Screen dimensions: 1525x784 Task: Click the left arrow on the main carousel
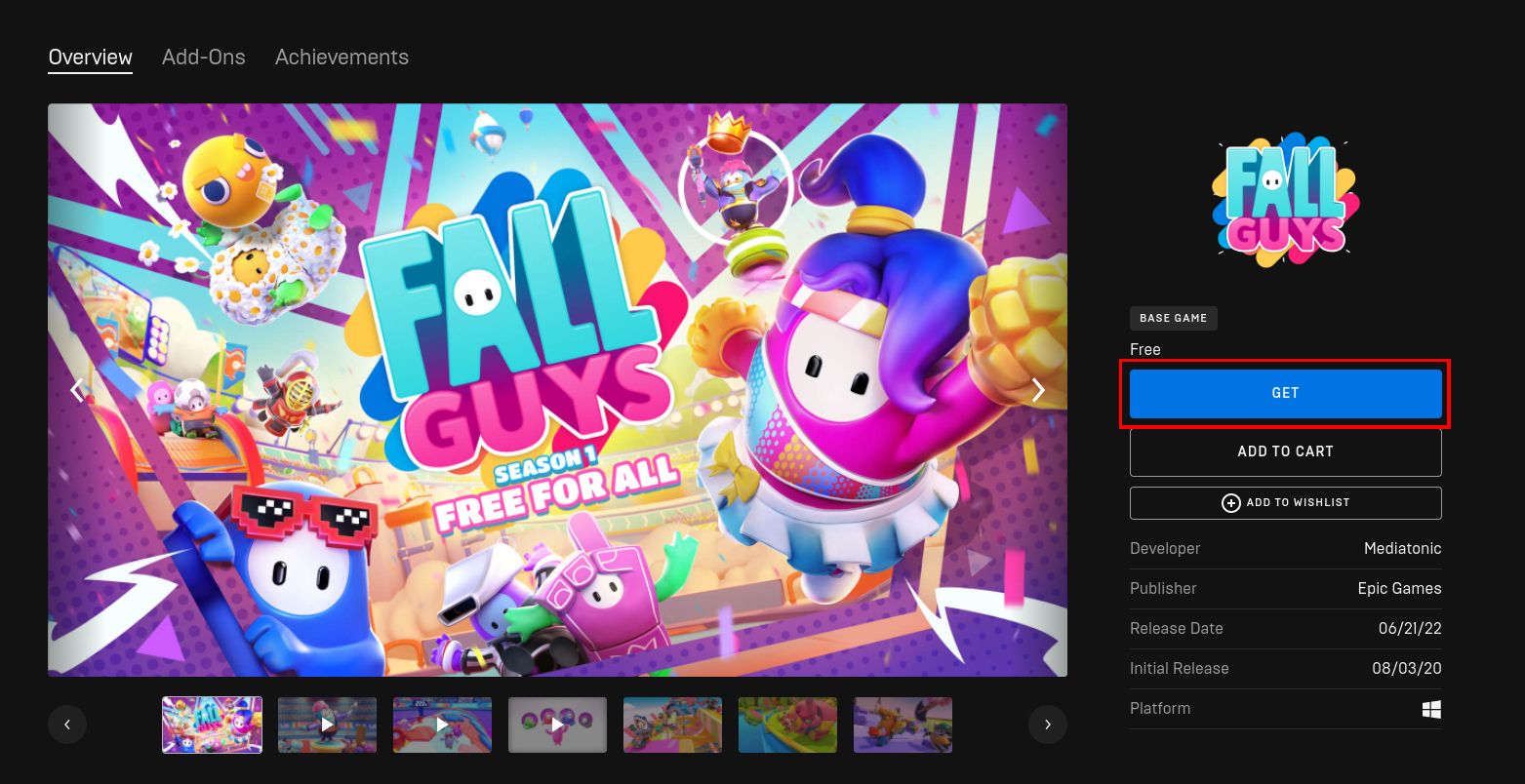[78, 390]
